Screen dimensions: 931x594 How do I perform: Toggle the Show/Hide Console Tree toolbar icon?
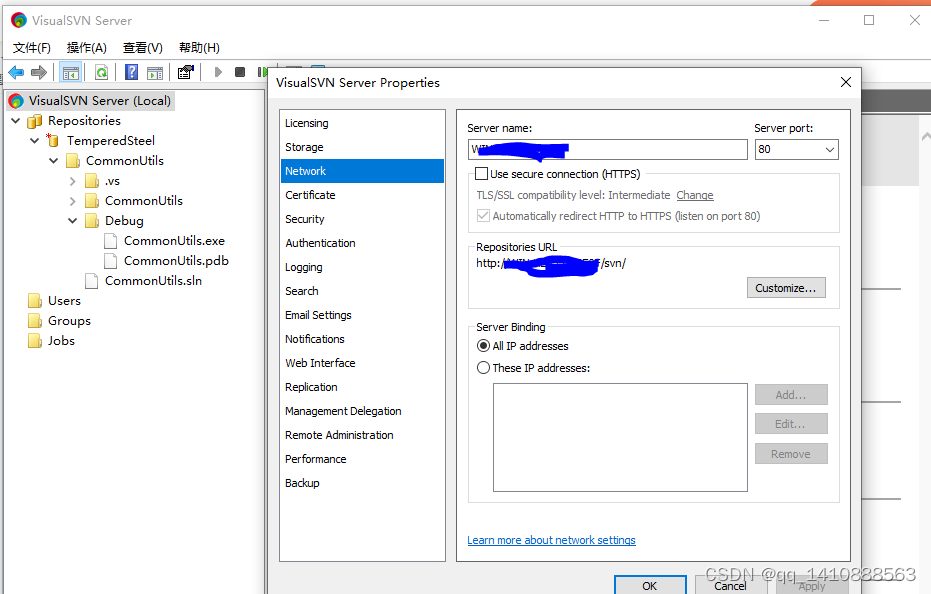click(x=71, y=72)
